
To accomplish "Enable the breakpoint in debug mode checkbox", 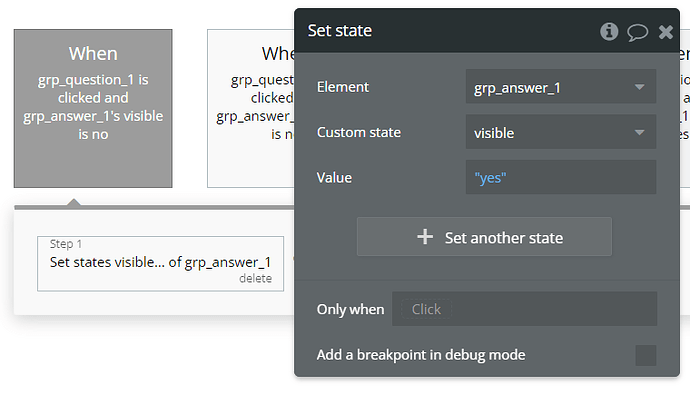I will 646,355.
